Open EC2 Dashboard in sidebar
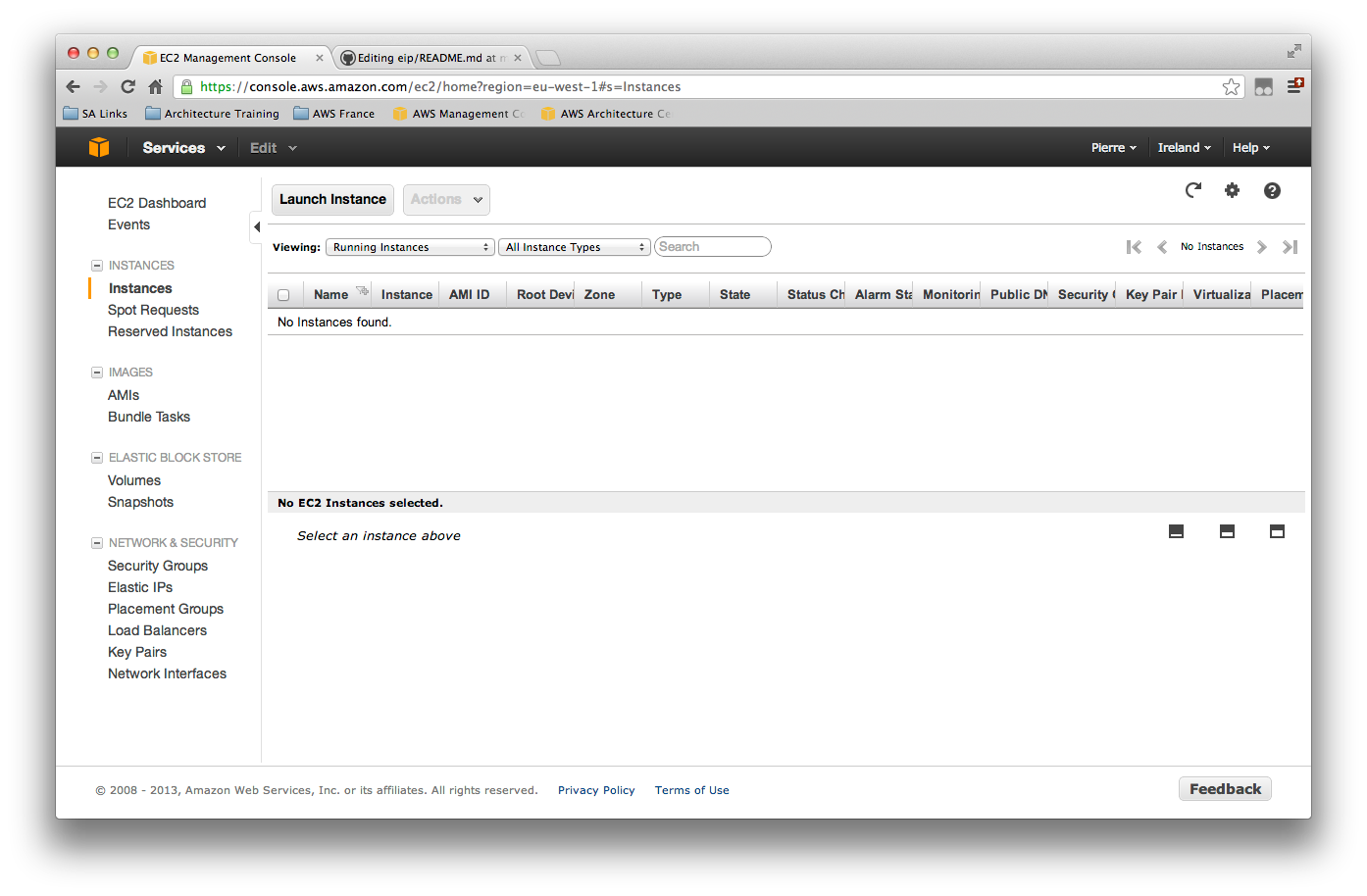1367x896 pixels. click(x=157, y=203)
